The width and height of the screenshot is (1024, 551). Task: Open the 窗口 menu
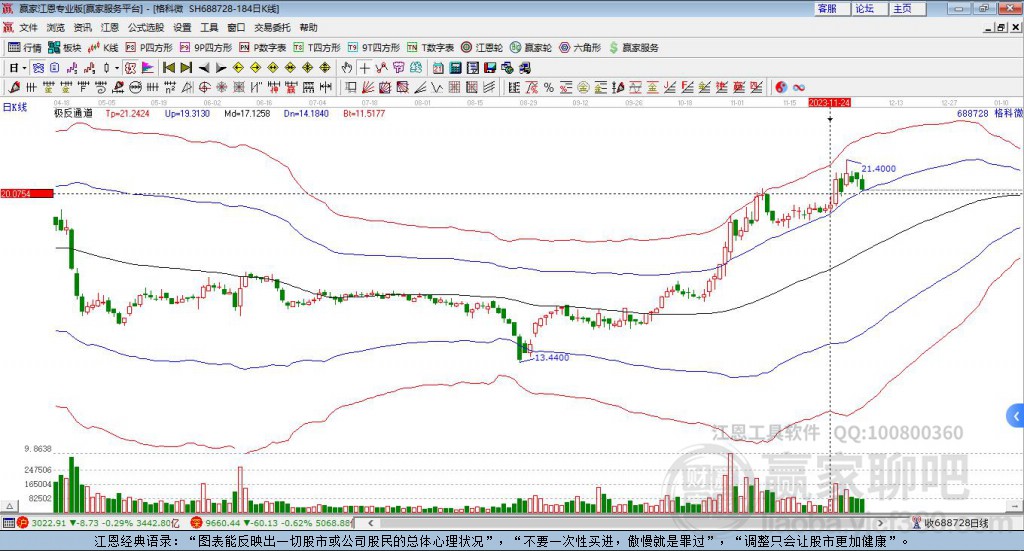point(236,27)
